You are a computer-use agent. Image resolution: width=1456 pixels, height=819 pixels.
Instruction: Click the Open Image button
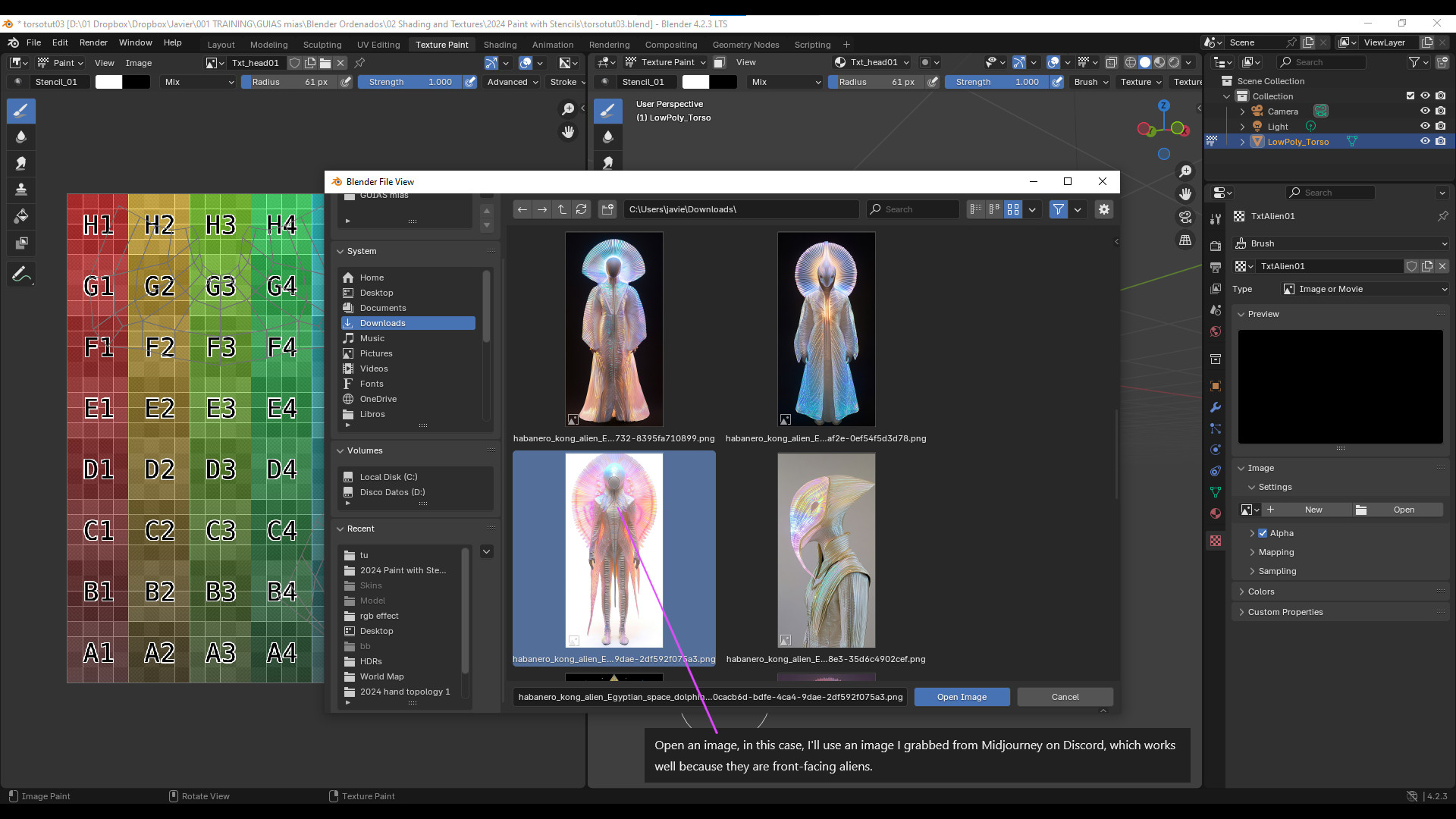962,697
